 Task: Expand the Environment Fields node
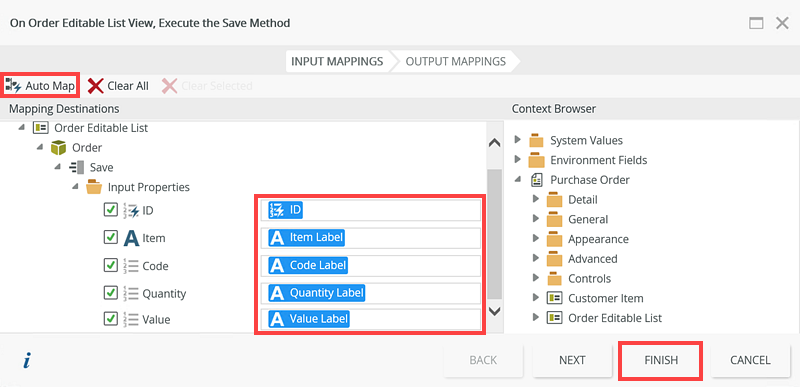click(x=518, y=160)
